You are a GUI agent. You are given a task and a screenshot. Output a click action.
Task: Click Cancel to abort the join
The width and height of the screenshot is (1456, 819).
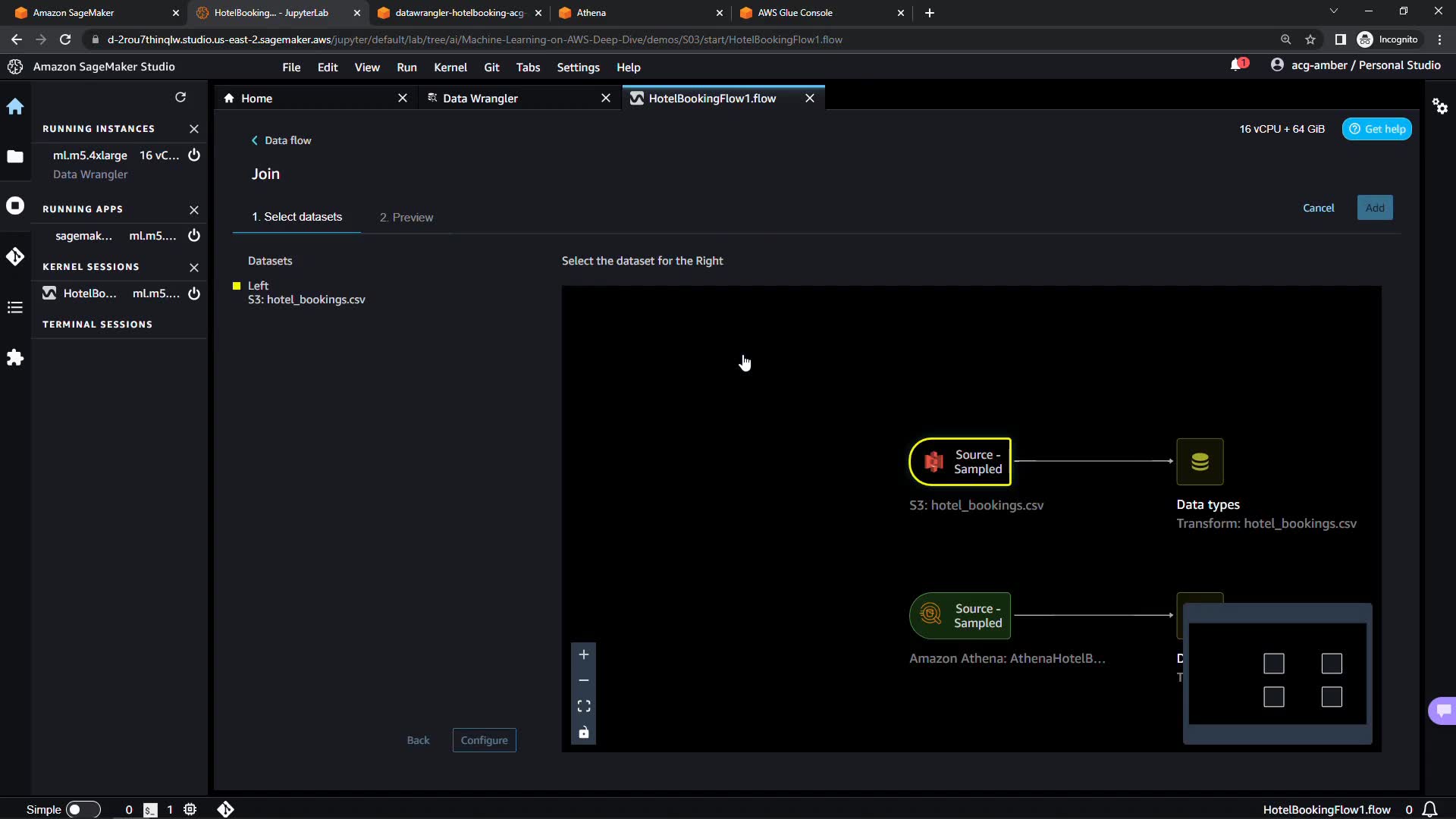(1318, 208)
